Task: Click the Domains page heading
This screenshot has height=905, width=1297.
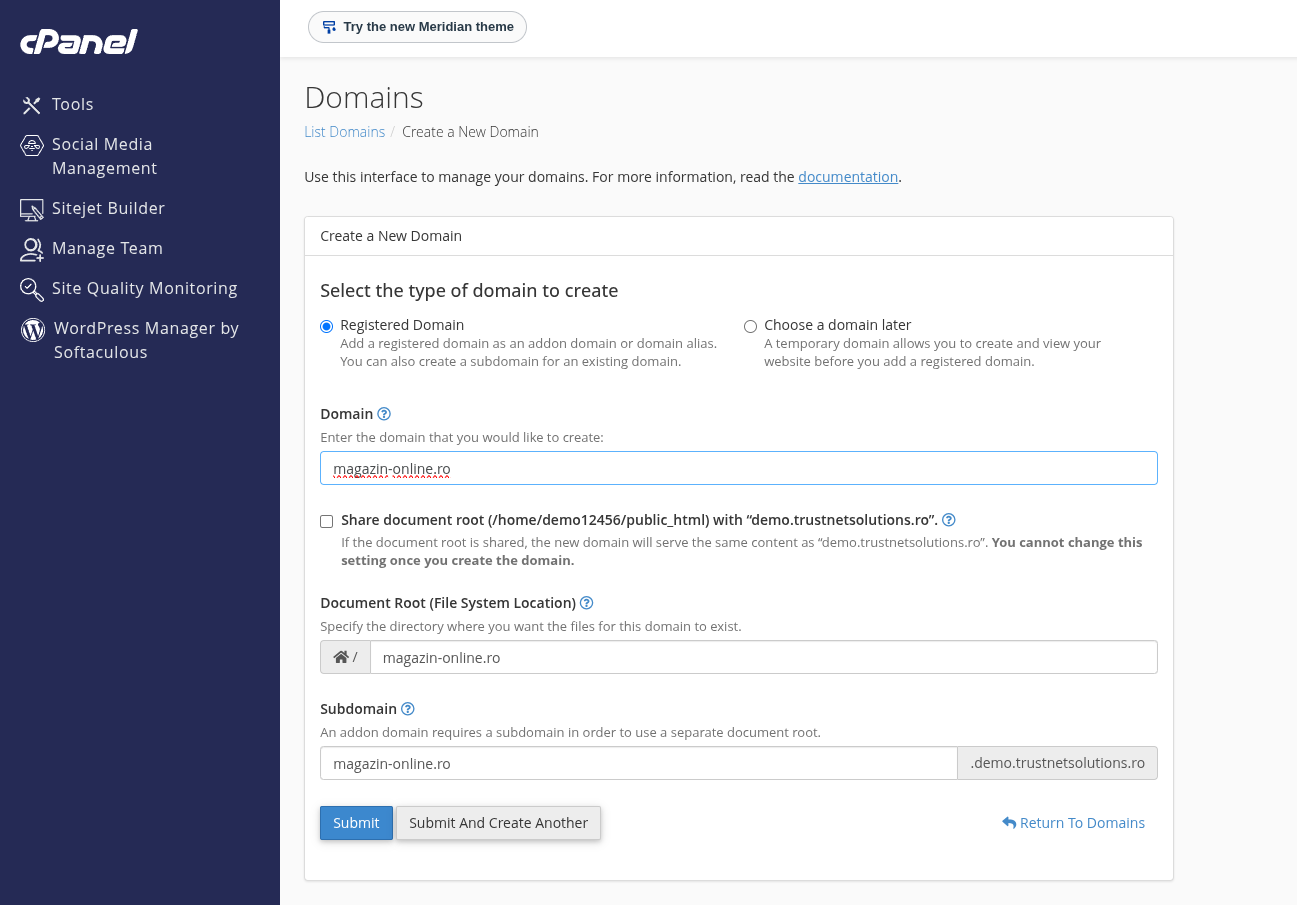Action: [364, 98]
